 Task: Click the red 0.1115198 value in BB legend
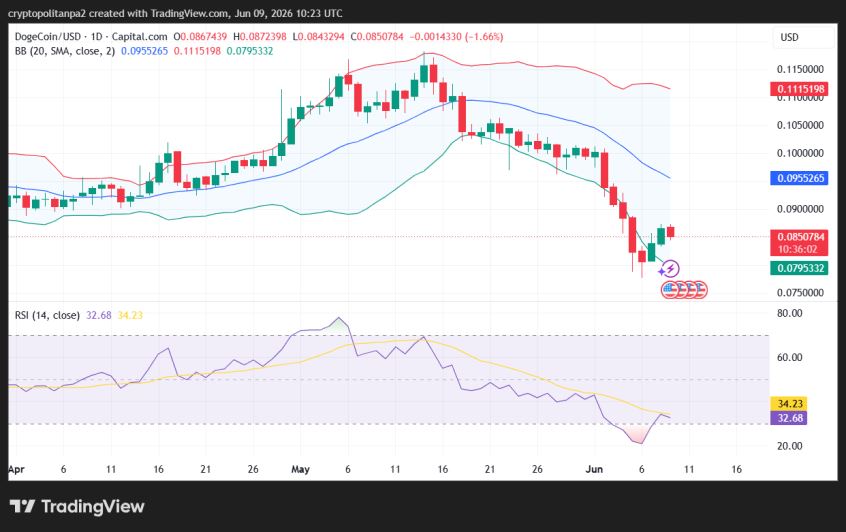click(x=197, y=51)
